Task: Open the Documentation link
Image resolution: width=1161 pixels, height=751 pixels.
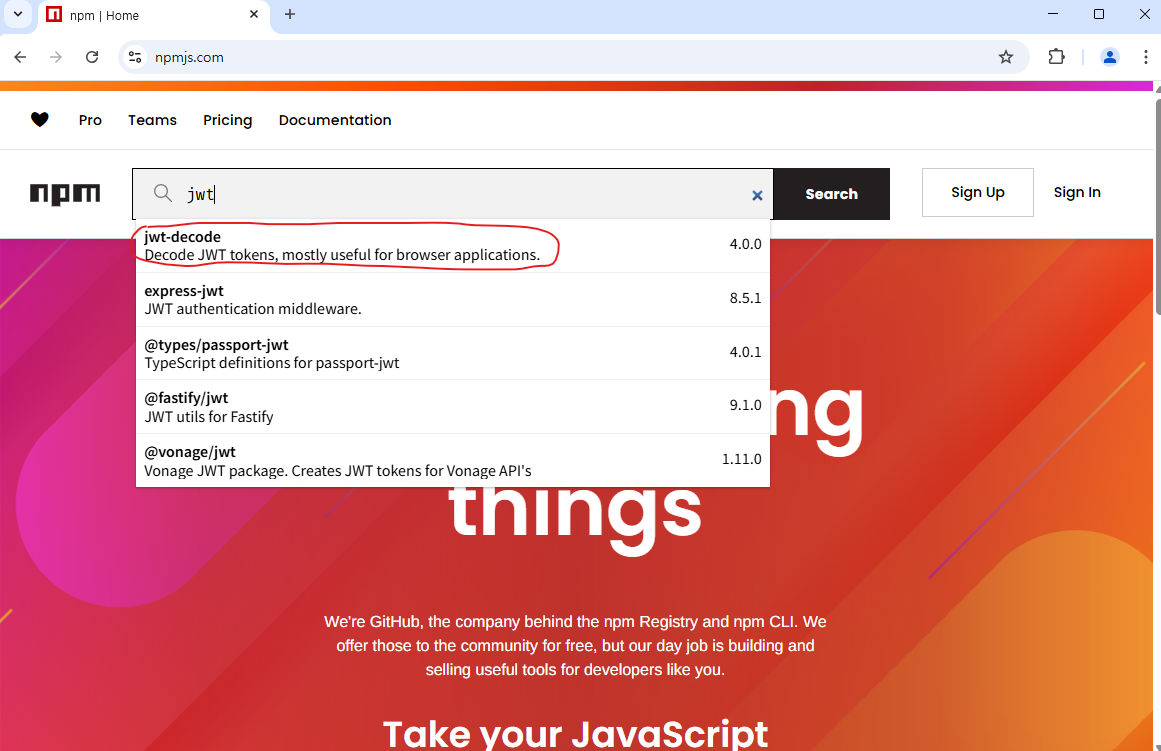Action: click(335, 120)
